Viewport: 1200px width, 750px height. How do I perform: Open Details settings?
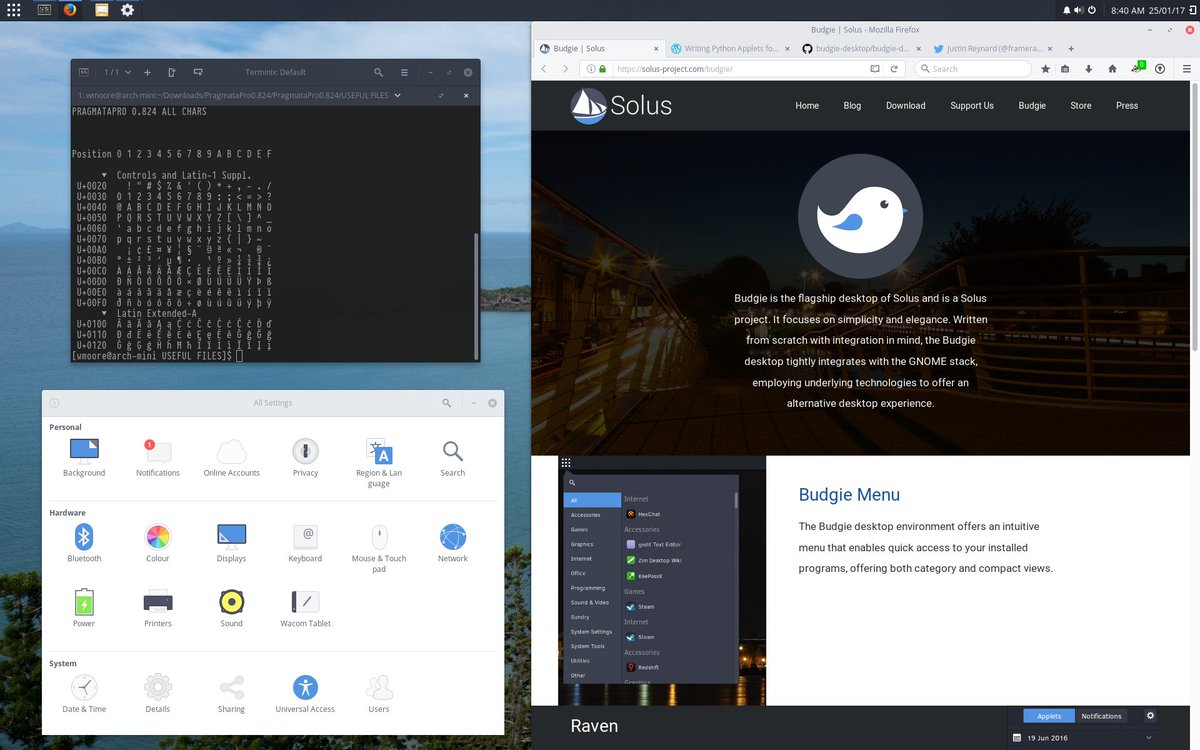tap(158, 693)
